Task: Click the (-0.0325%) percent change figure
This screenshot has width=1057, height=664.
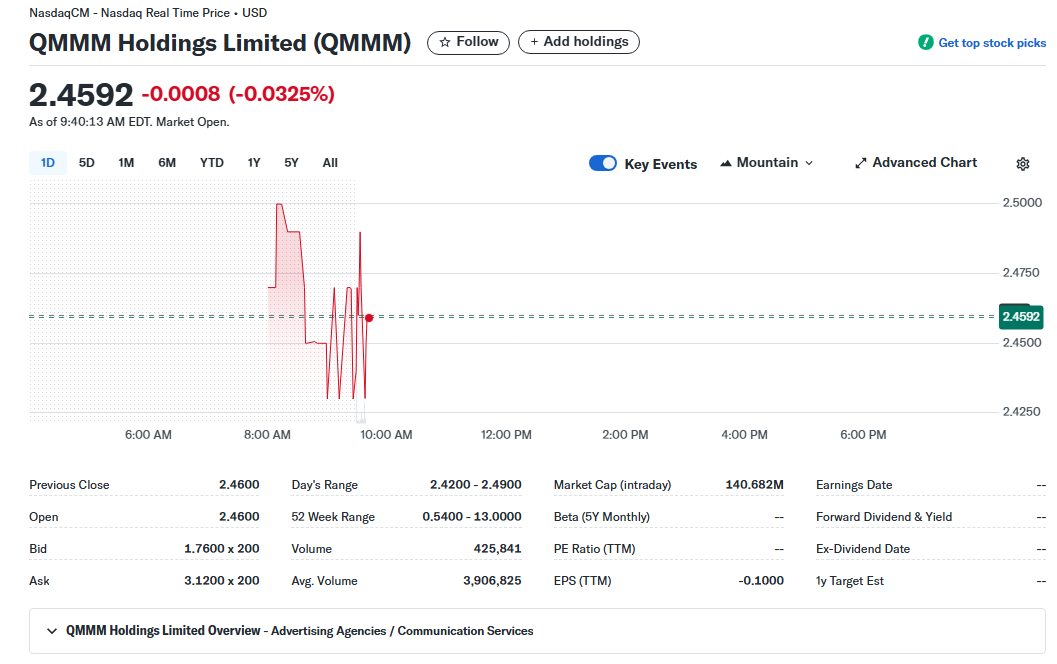Action: click(282, 94)
